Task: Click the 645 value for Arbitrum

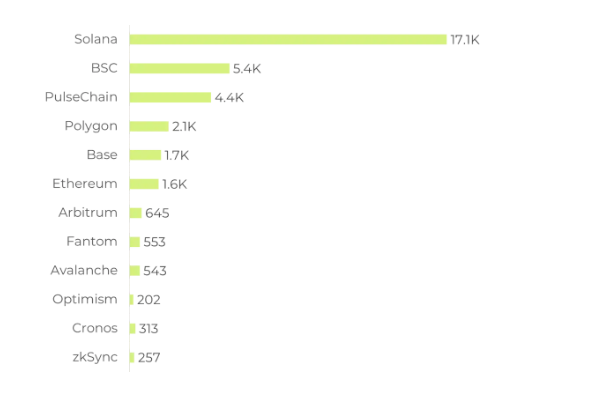Action: (x=157, y=213)
